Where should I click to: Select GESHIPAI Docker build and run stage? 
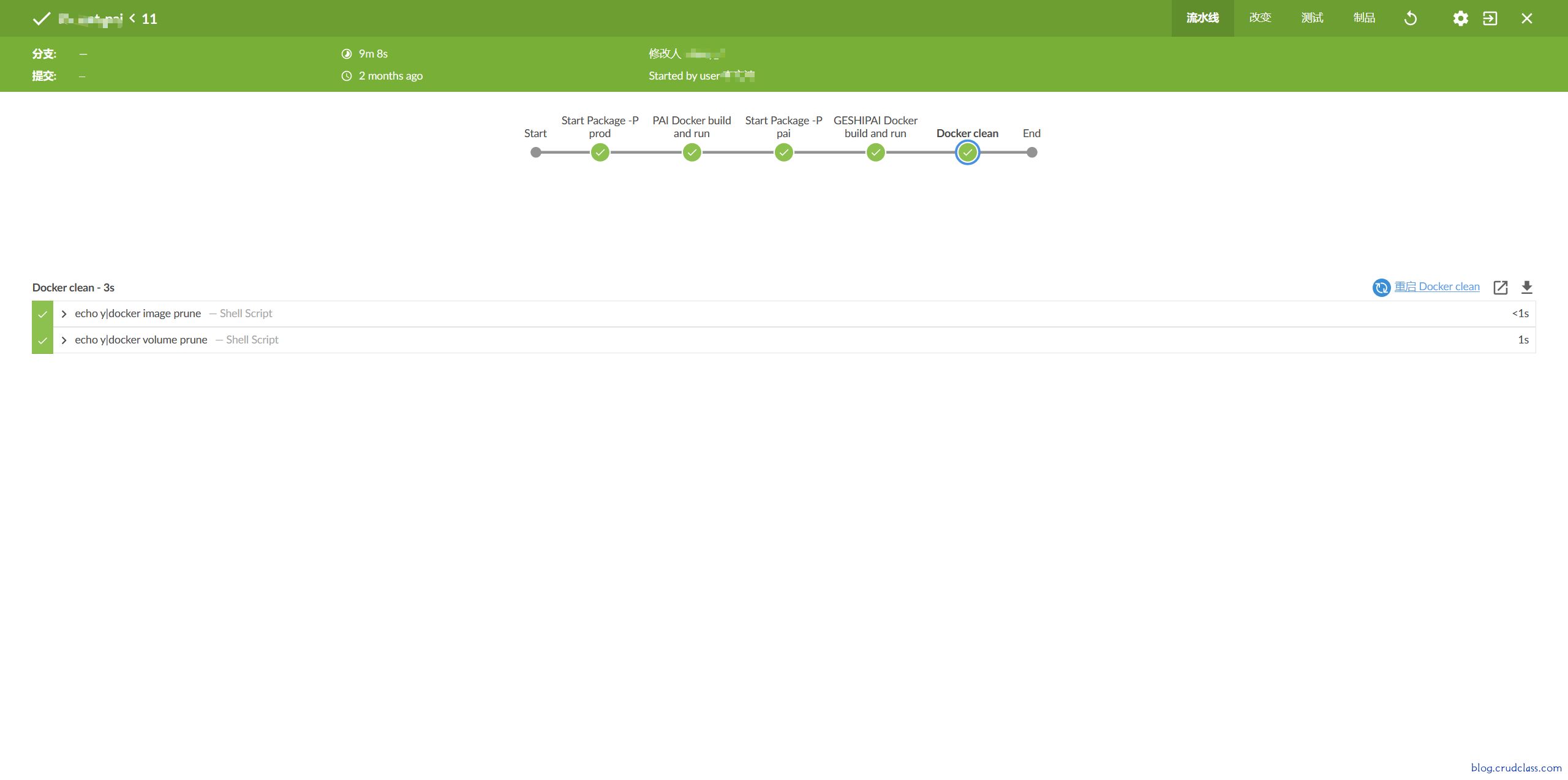(875, 152)
